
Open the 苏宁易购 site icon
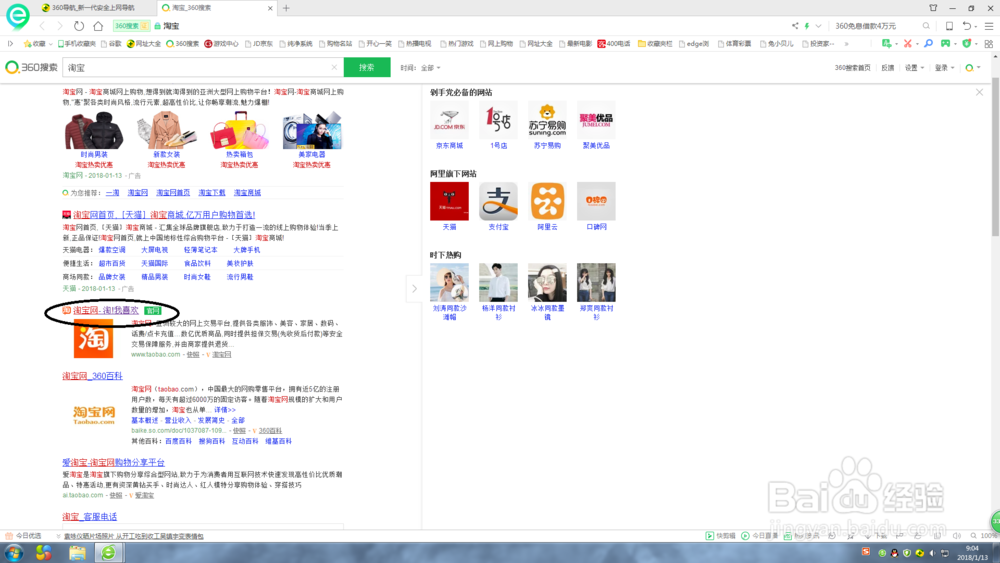coord(547,120)
